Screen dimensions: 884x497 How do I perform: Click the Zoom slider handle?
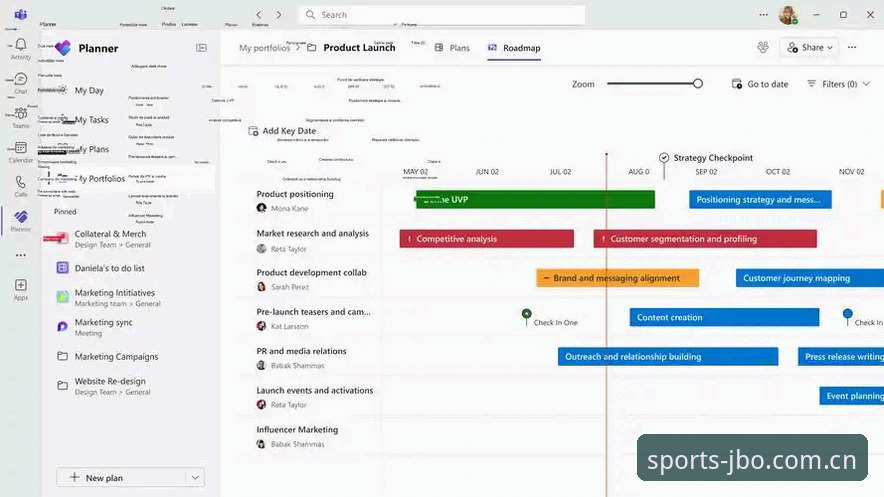698,83
